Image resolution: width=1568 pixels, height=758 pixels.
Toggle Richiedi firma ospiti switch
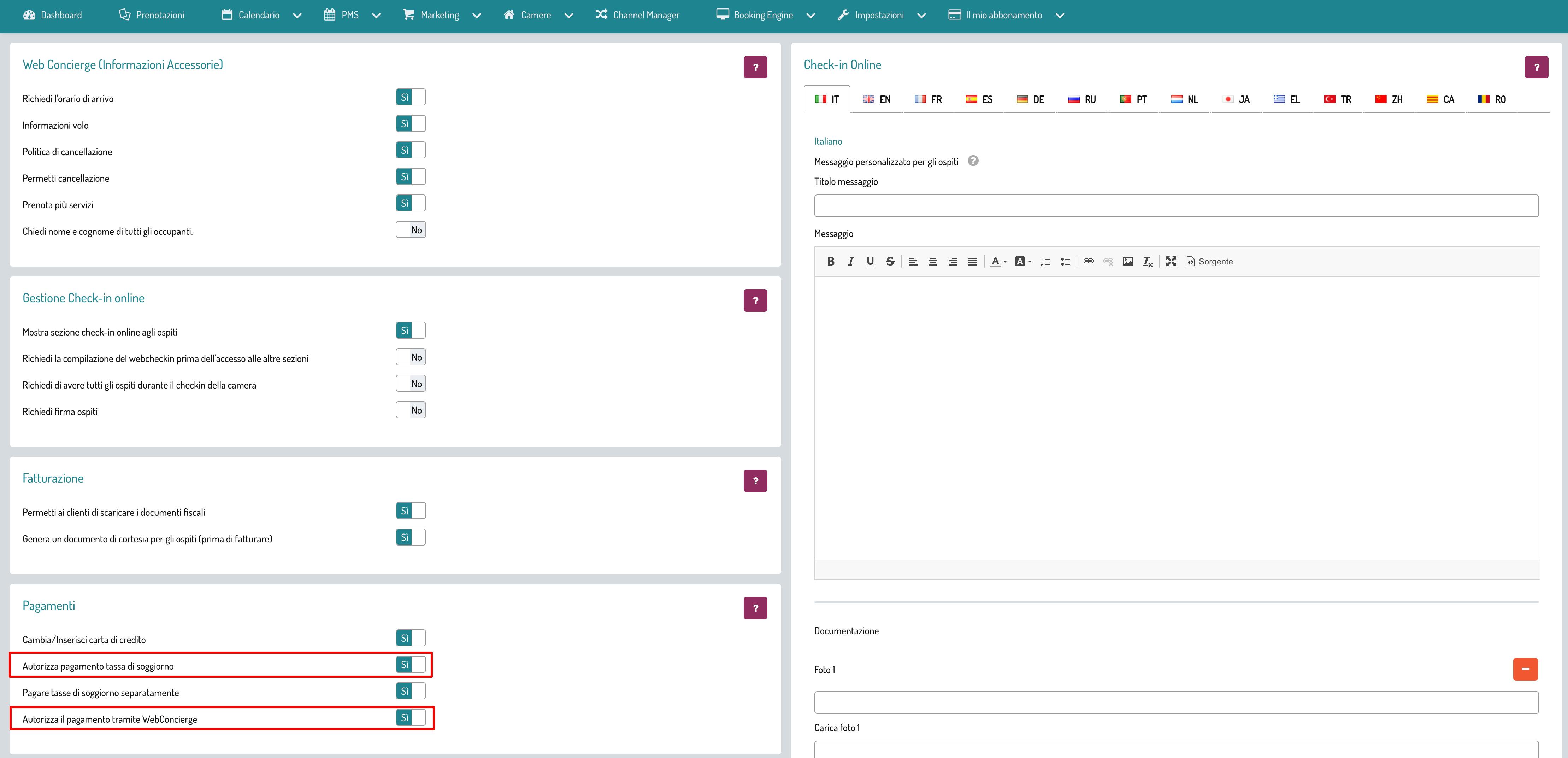411,410
